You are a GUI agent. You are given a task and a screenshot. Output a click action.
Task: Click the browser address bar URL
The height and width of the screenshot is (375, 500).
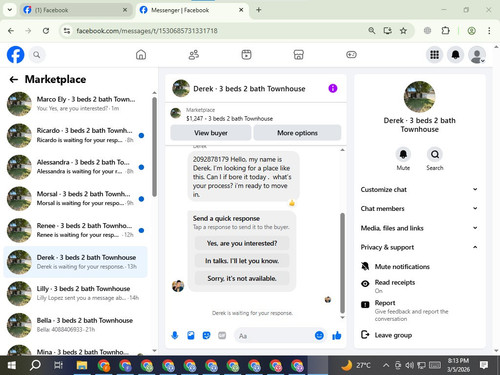[147, 31]
